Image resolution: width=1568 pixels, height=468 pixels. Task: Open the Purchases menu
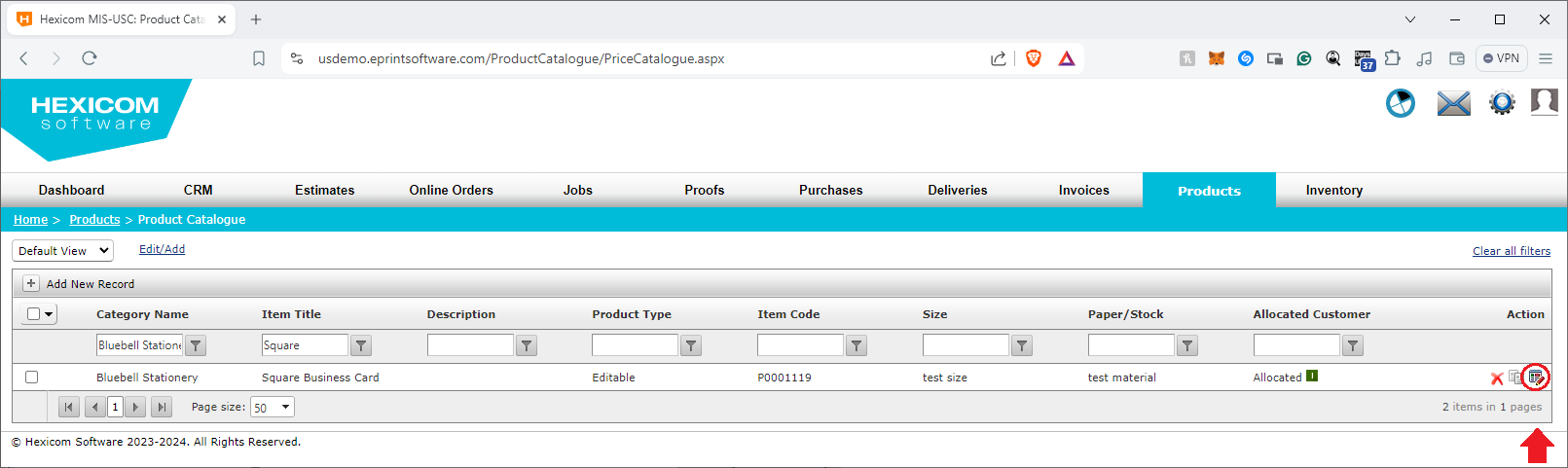click(831, 190)
